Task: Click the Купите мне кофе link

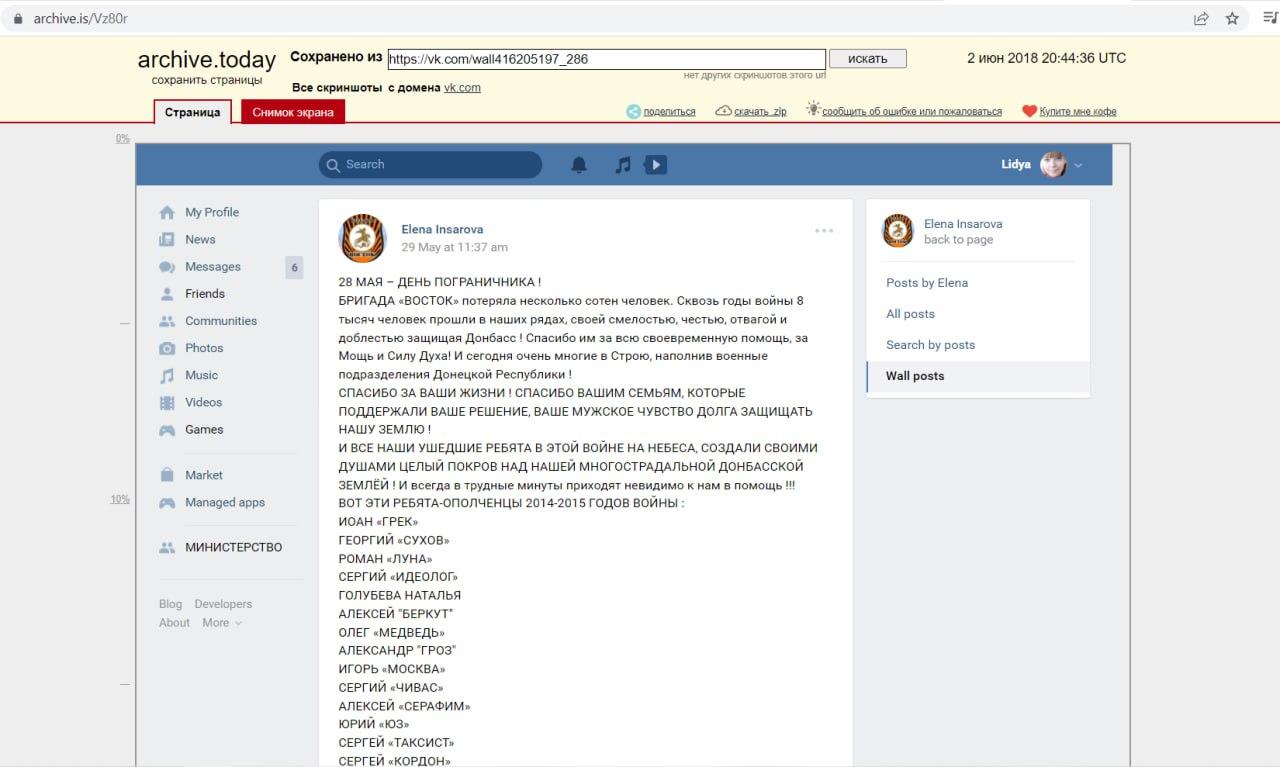Action: pos(1078,112)
